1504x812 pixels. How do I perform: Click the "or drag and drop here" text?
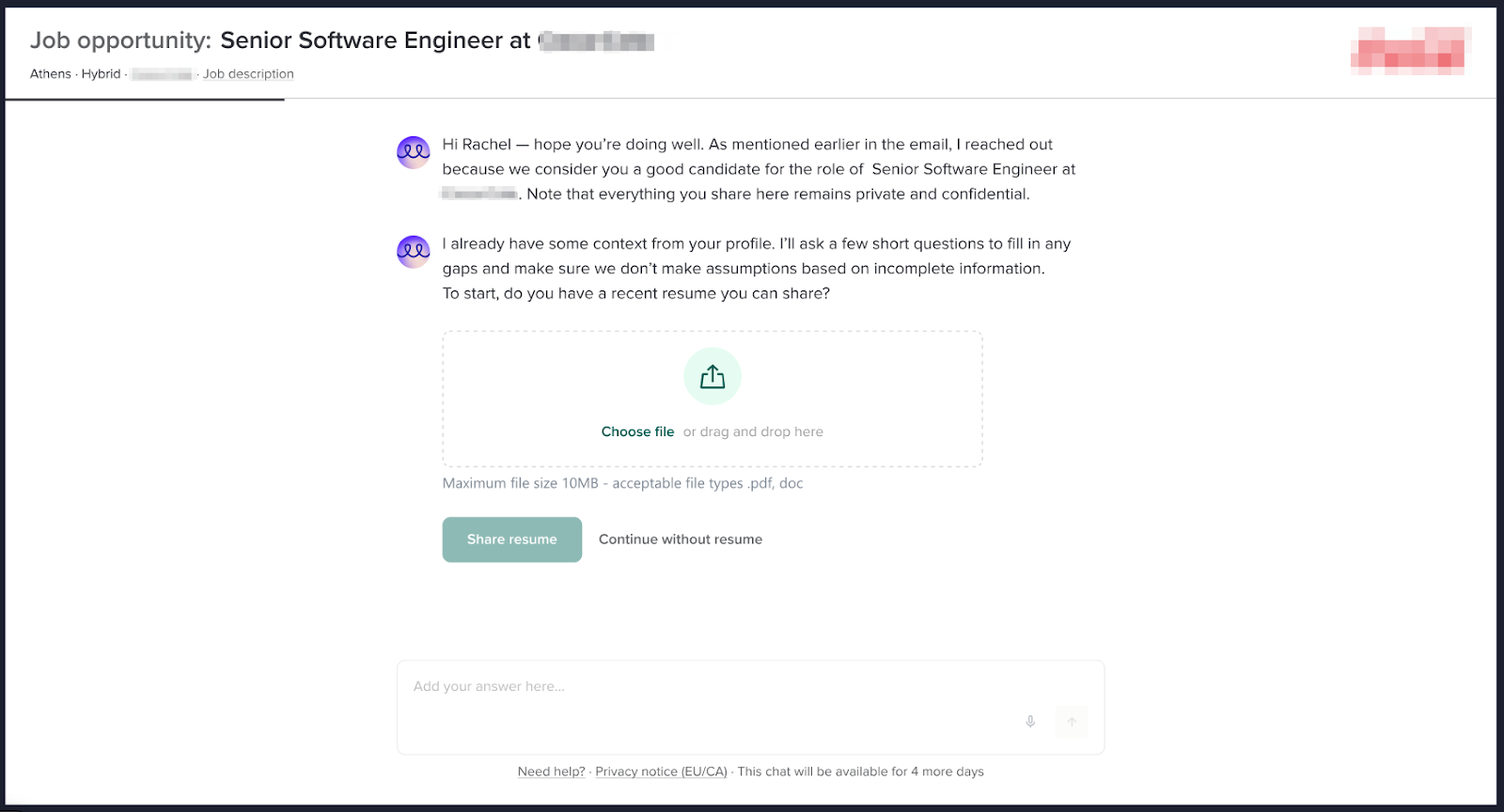coord(753,432)
